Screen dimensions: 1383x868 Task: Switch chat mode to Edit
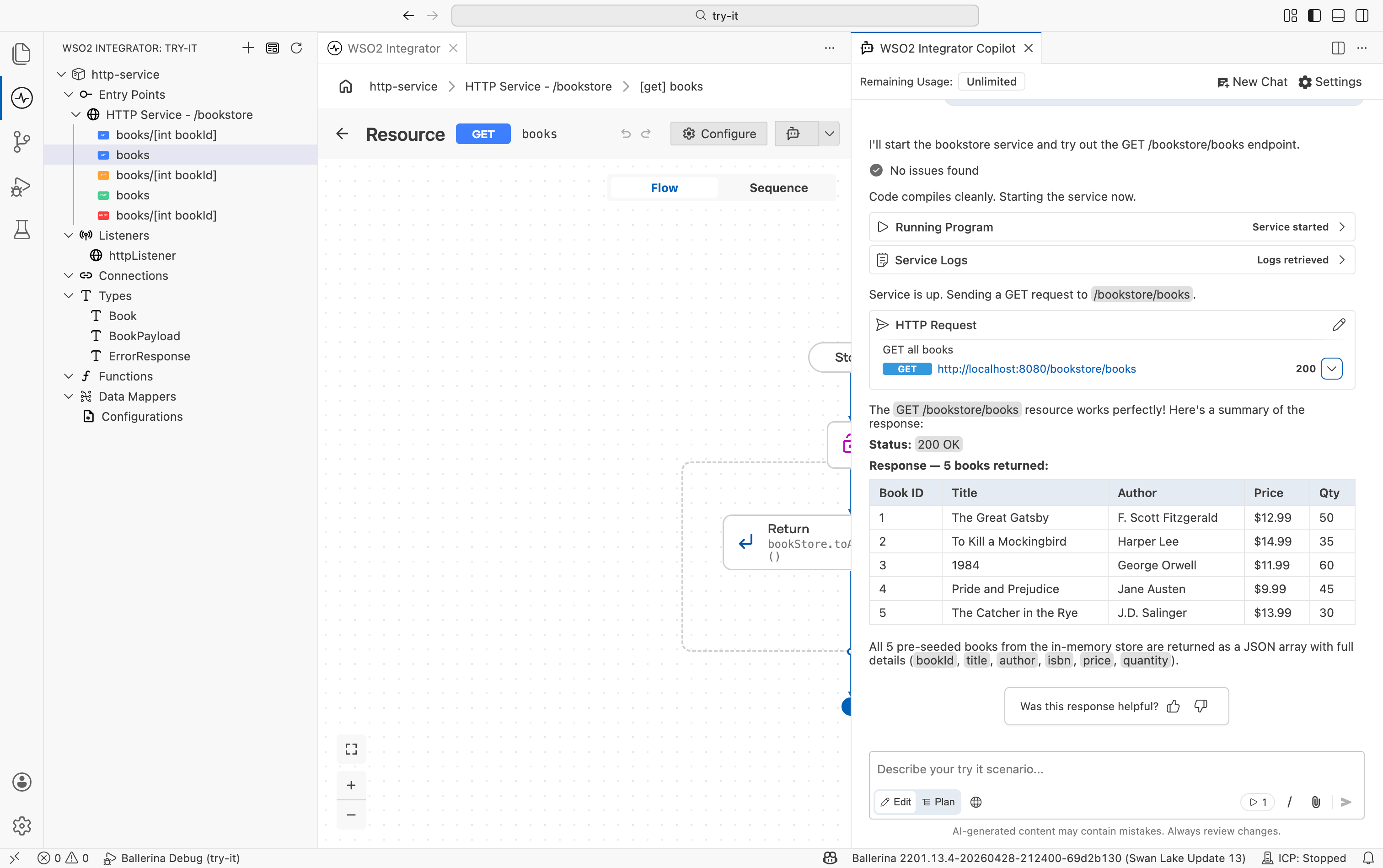click(x=895, y=802)
